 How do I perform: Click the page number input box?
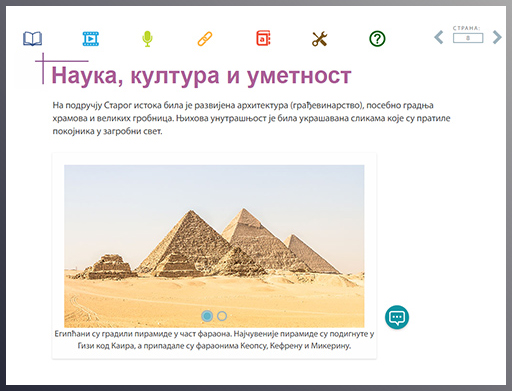pos(468,38)
